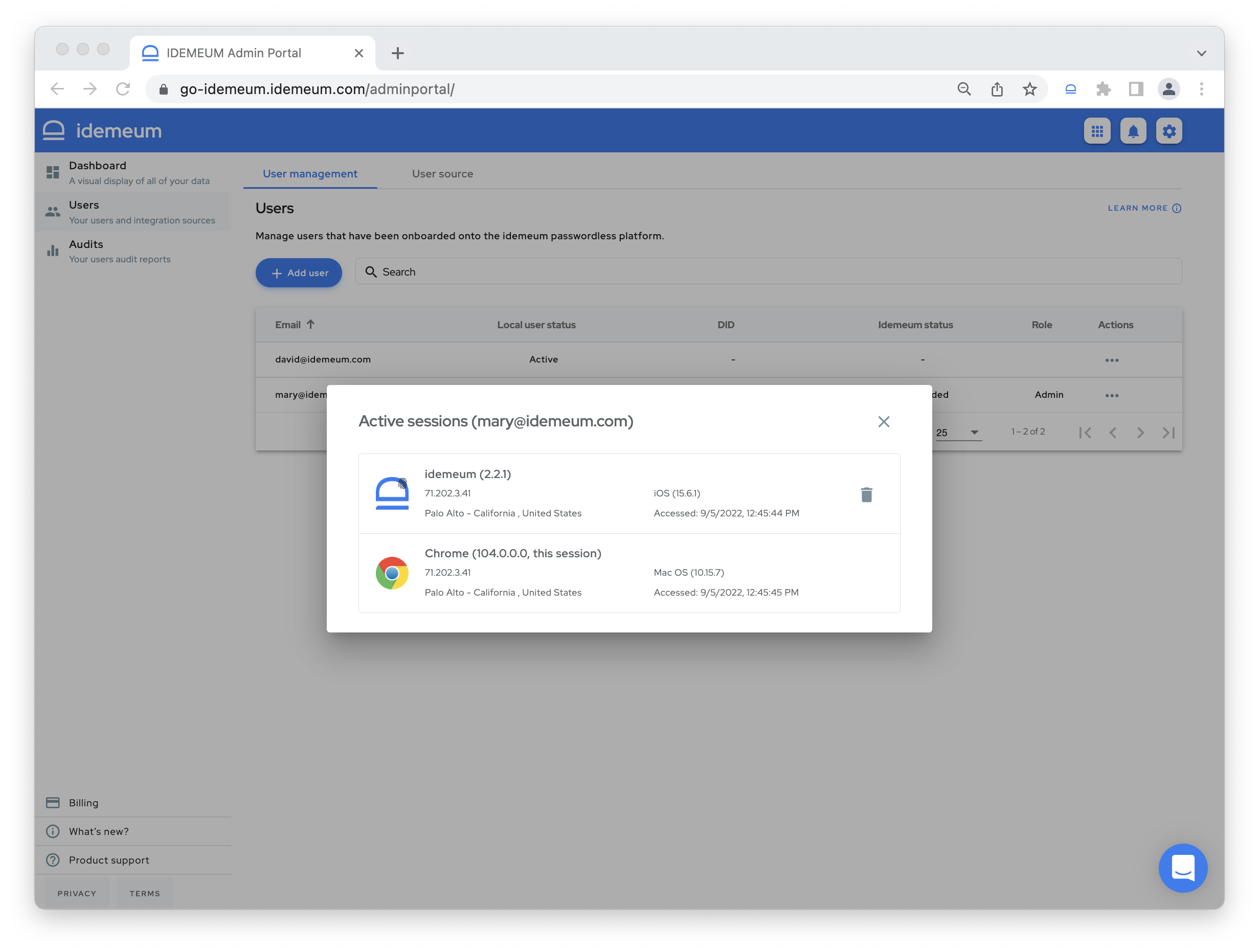Click the Chrome session icon
Viewport: 1259px width, 952px height.
(392, 573)
